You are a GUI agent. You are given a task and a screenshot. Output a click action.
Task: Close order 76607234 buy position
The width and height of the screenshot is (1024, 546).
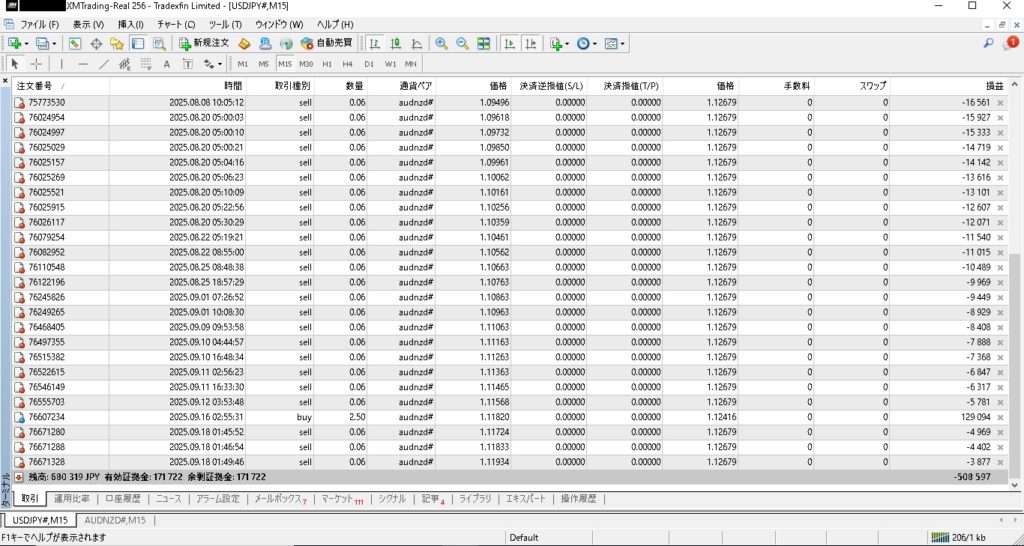[1000, 417]
